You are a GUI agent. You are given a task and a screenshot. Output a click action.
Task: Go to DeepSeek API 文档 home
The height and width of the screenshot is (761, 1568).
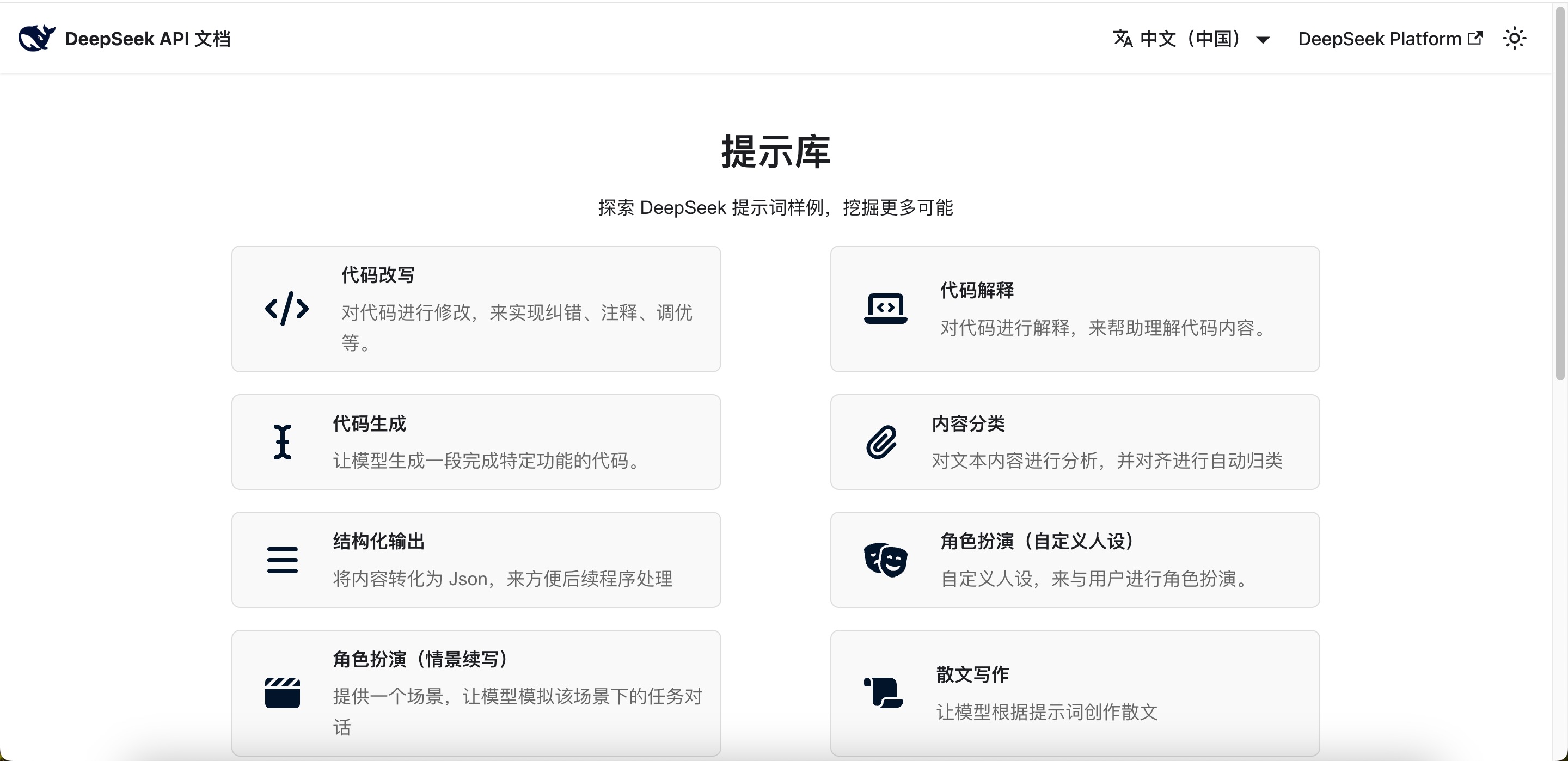[x=148, y=39]
